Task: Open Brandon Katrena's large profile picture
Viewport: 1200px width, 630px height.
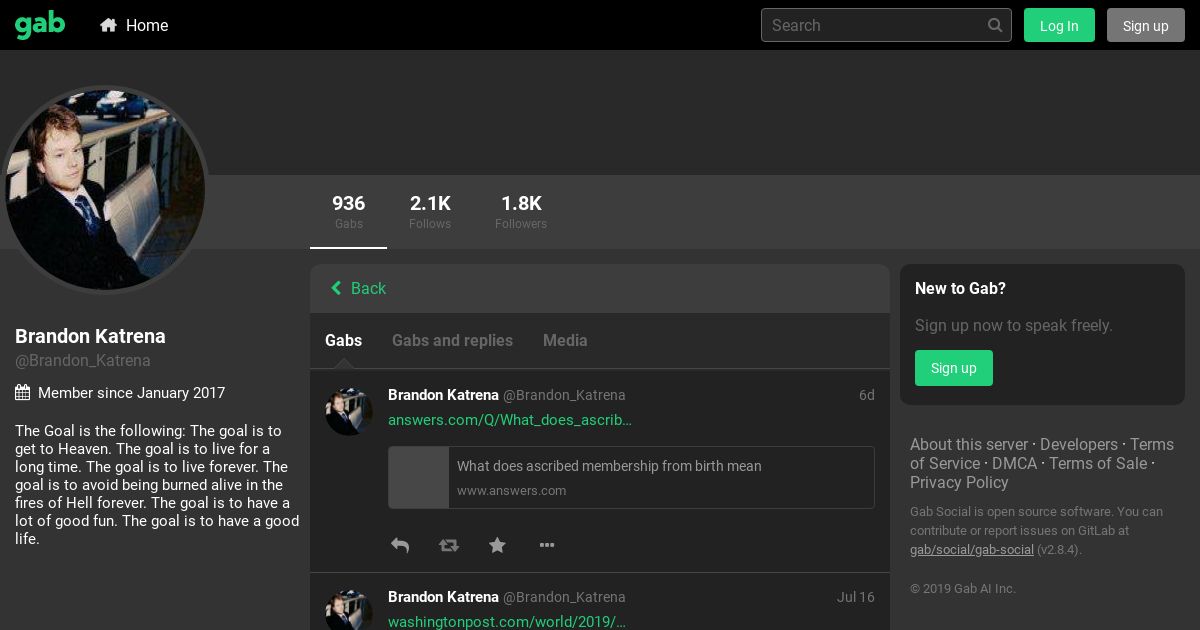Action: pyautogui.click(x=105, y=189)
